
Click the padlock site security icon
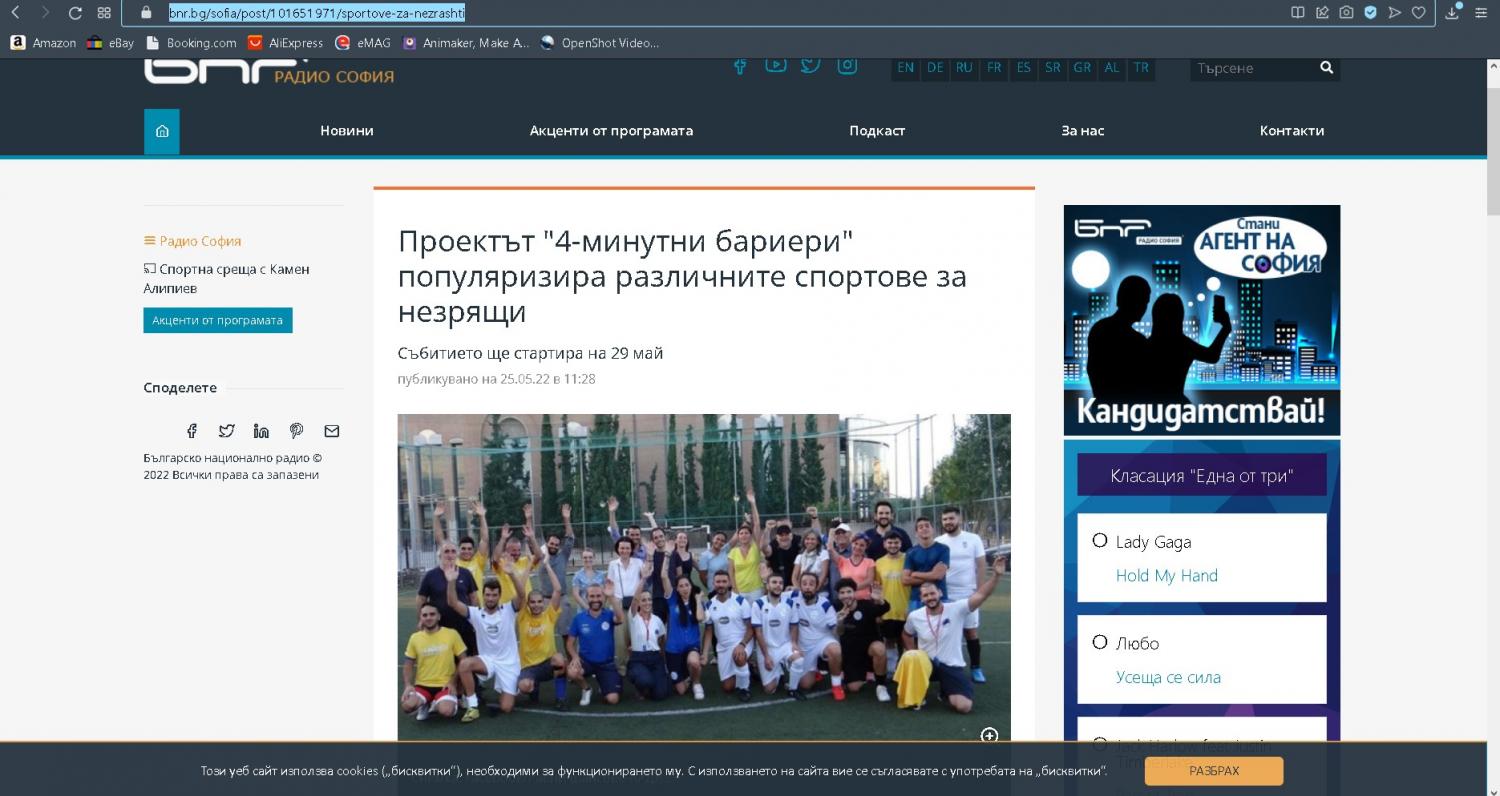146,13
